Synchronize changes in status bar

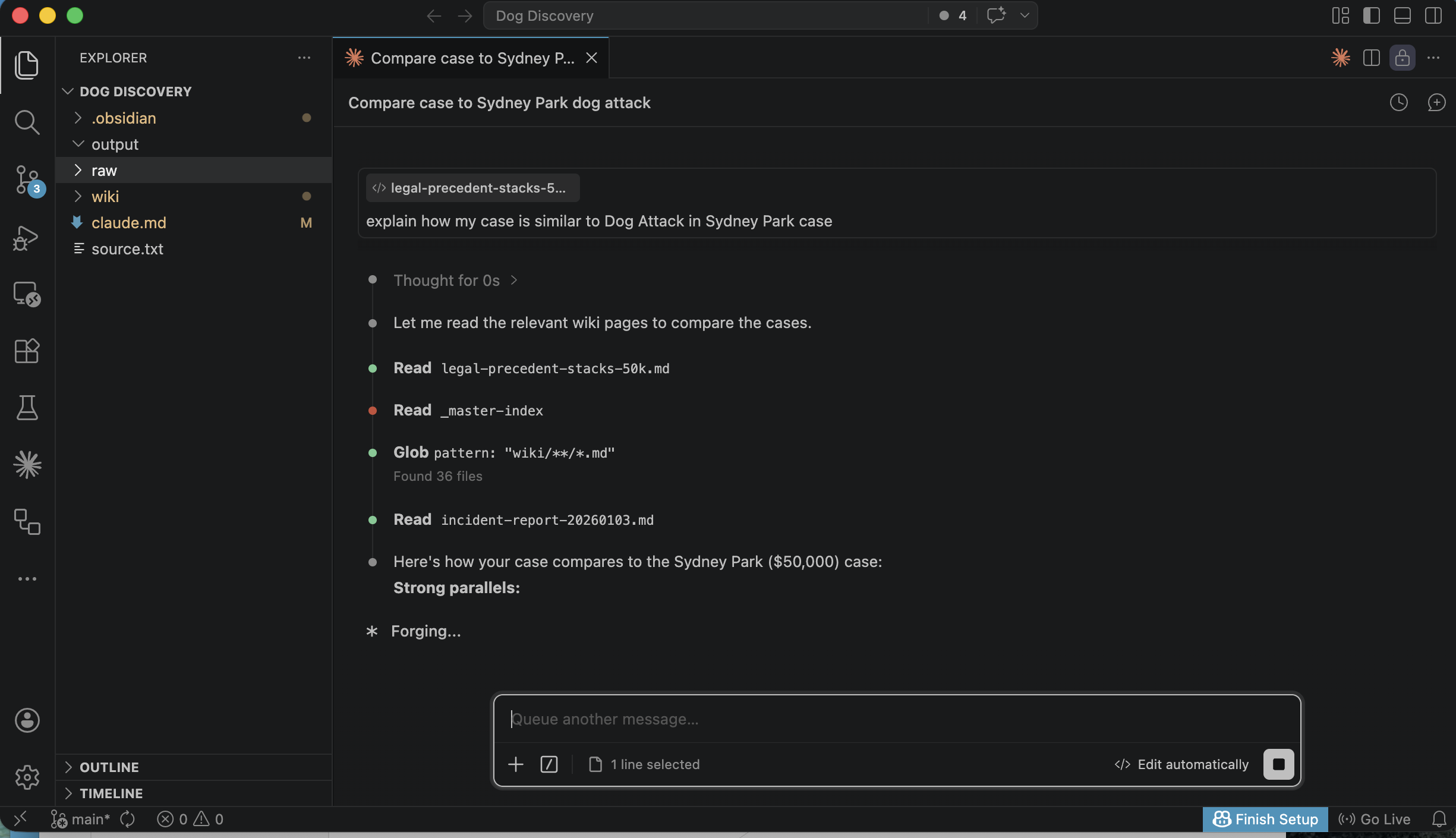pos(127,820)
